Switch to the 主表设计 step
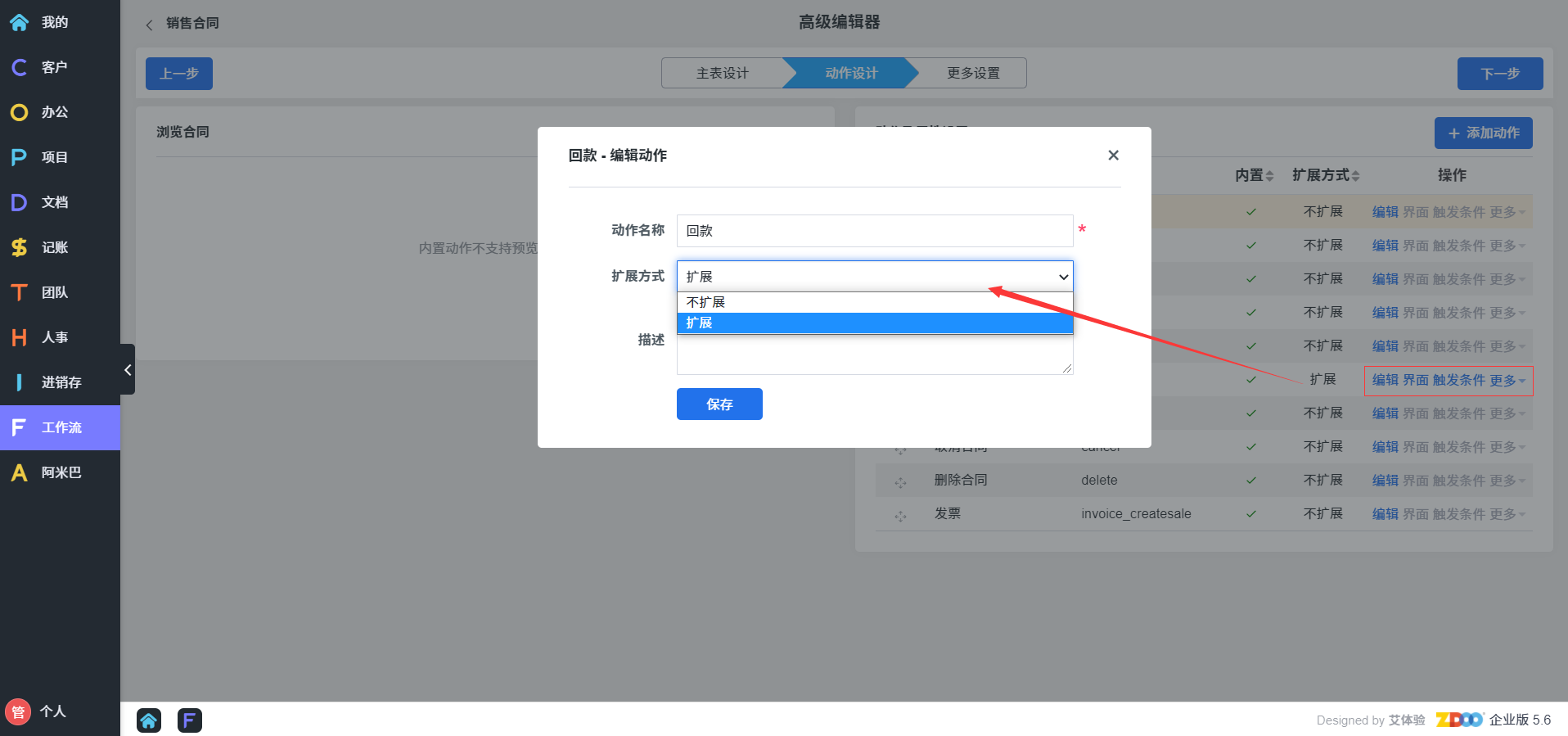This screenshot has width=1568, height=736. pos(723,73)
